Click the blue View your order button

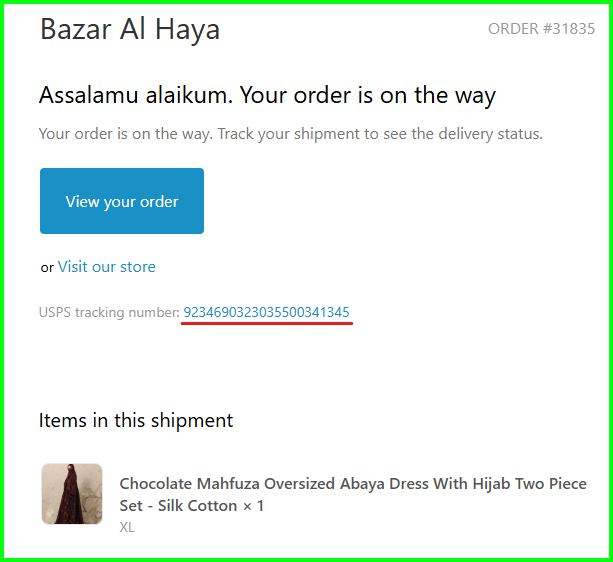pyautogui.click(x=122, y=201)
